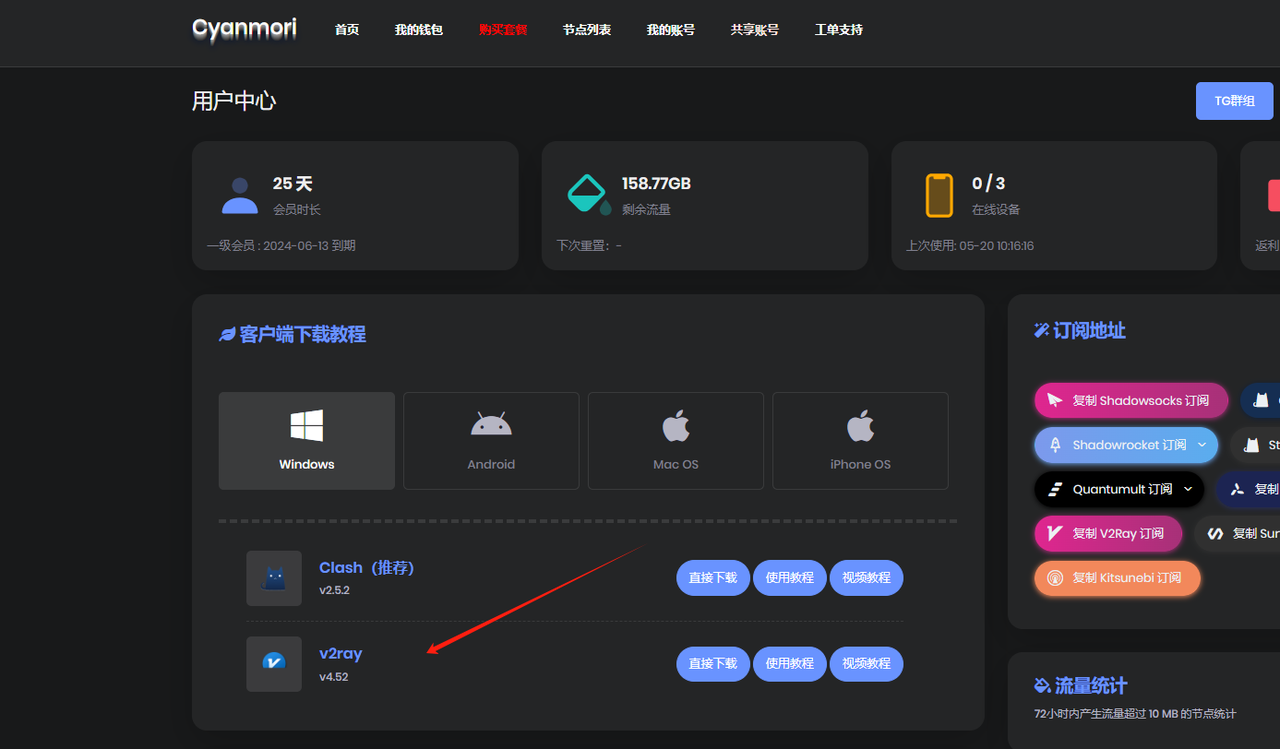Click the remaining traffic bucket icon

(588, 194)
